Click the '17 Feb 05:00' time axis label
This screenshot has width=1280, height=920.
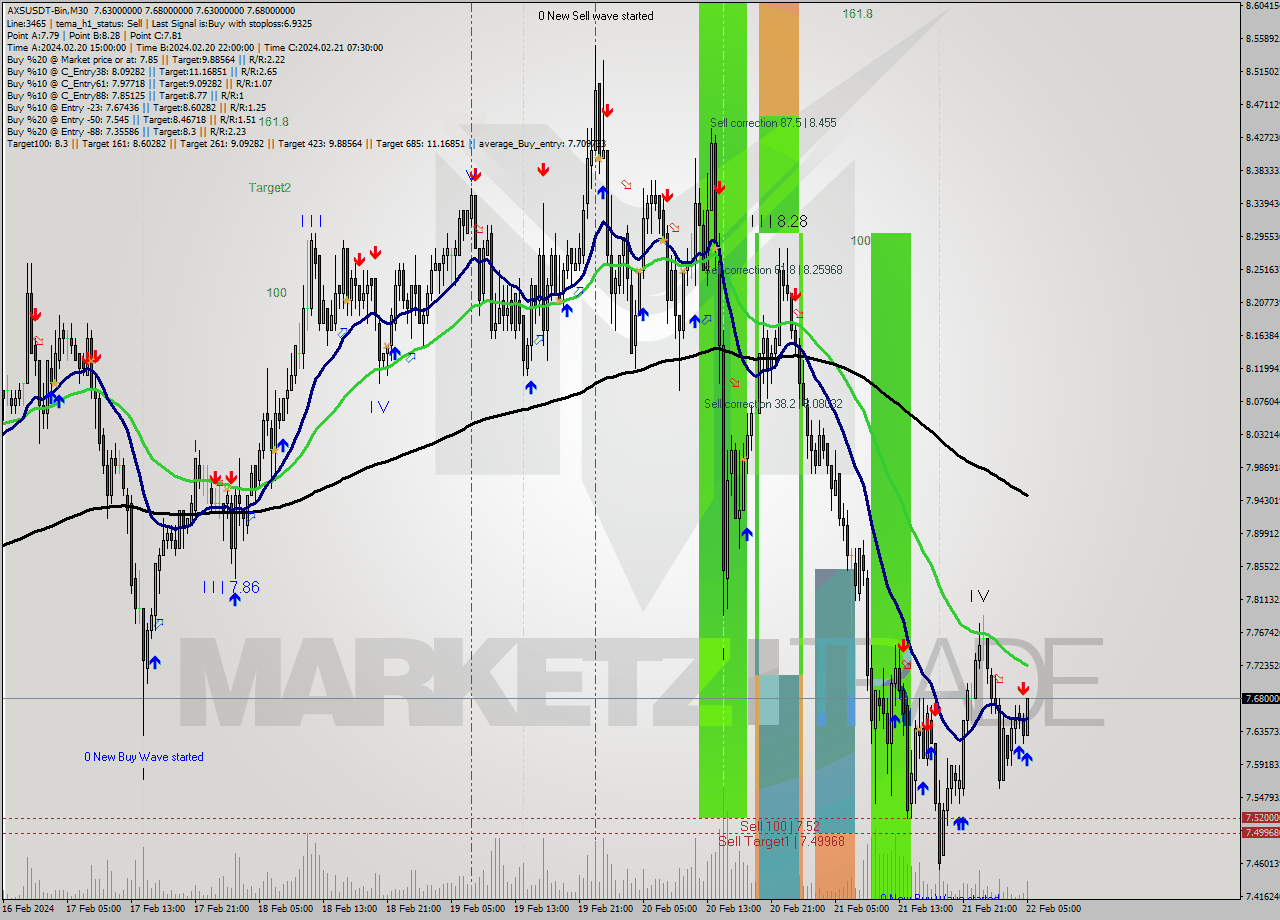[94, 909]
